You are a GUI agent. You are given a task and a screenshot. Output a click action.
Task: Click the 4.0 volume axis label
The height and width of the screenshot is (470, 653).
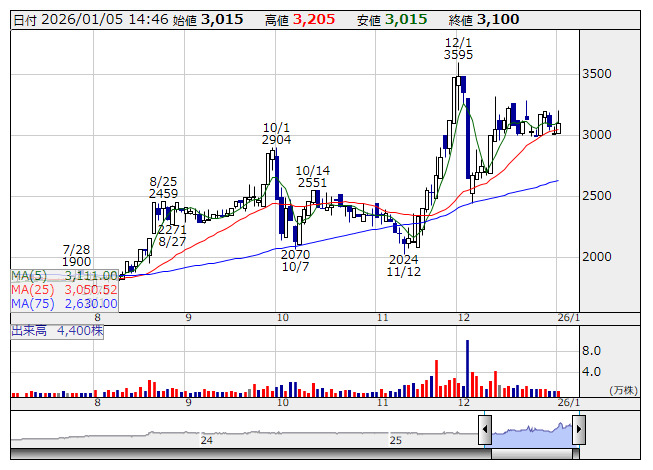(591, 371)
